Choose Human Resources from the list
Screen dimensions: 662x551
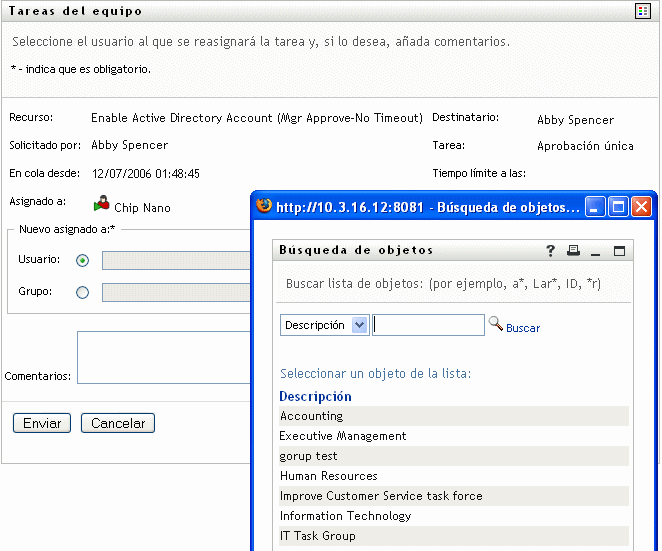454,476
